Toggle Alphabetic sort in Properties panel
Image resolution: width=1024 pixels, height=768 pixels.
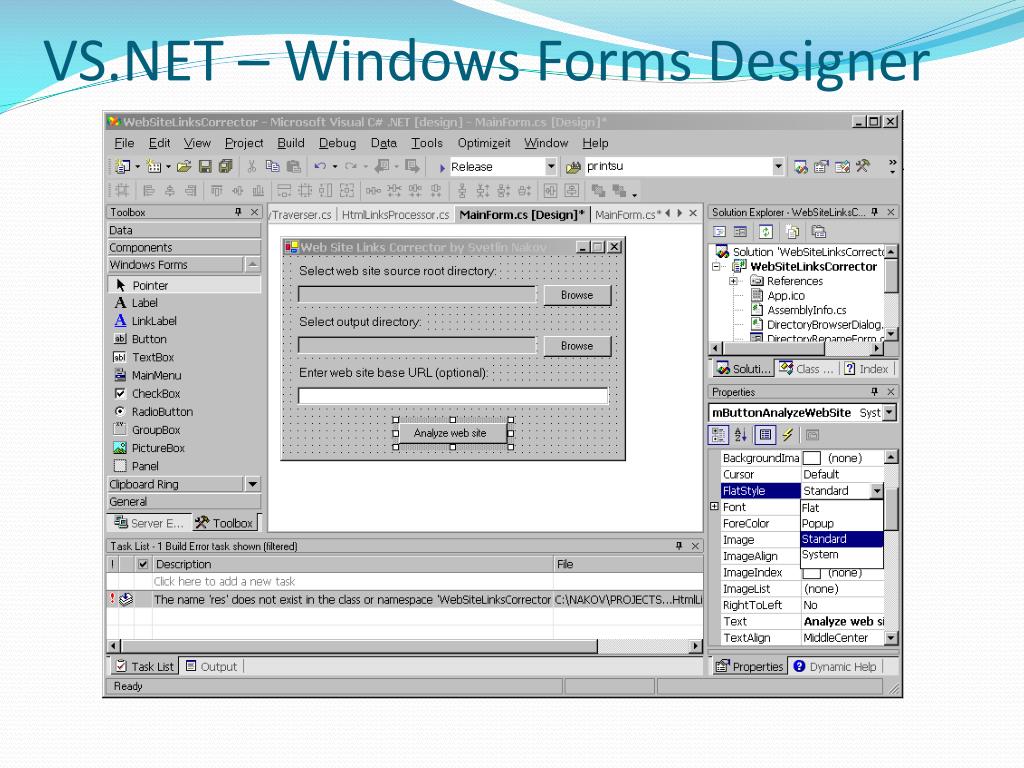click(x=741, y=435)
